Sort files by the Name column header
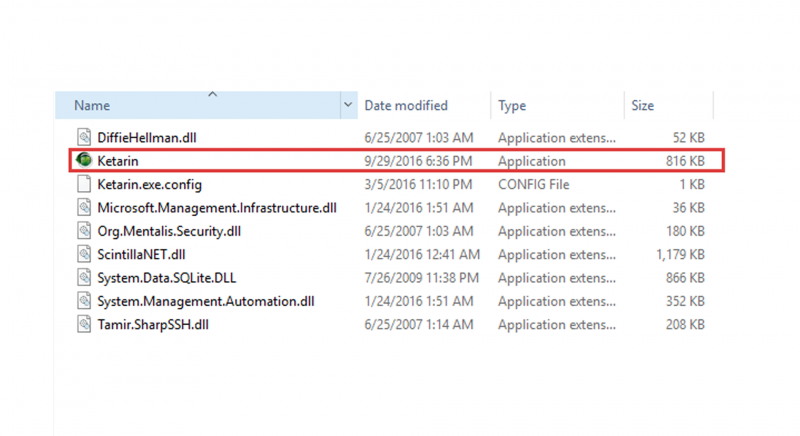 pos(92,105)
